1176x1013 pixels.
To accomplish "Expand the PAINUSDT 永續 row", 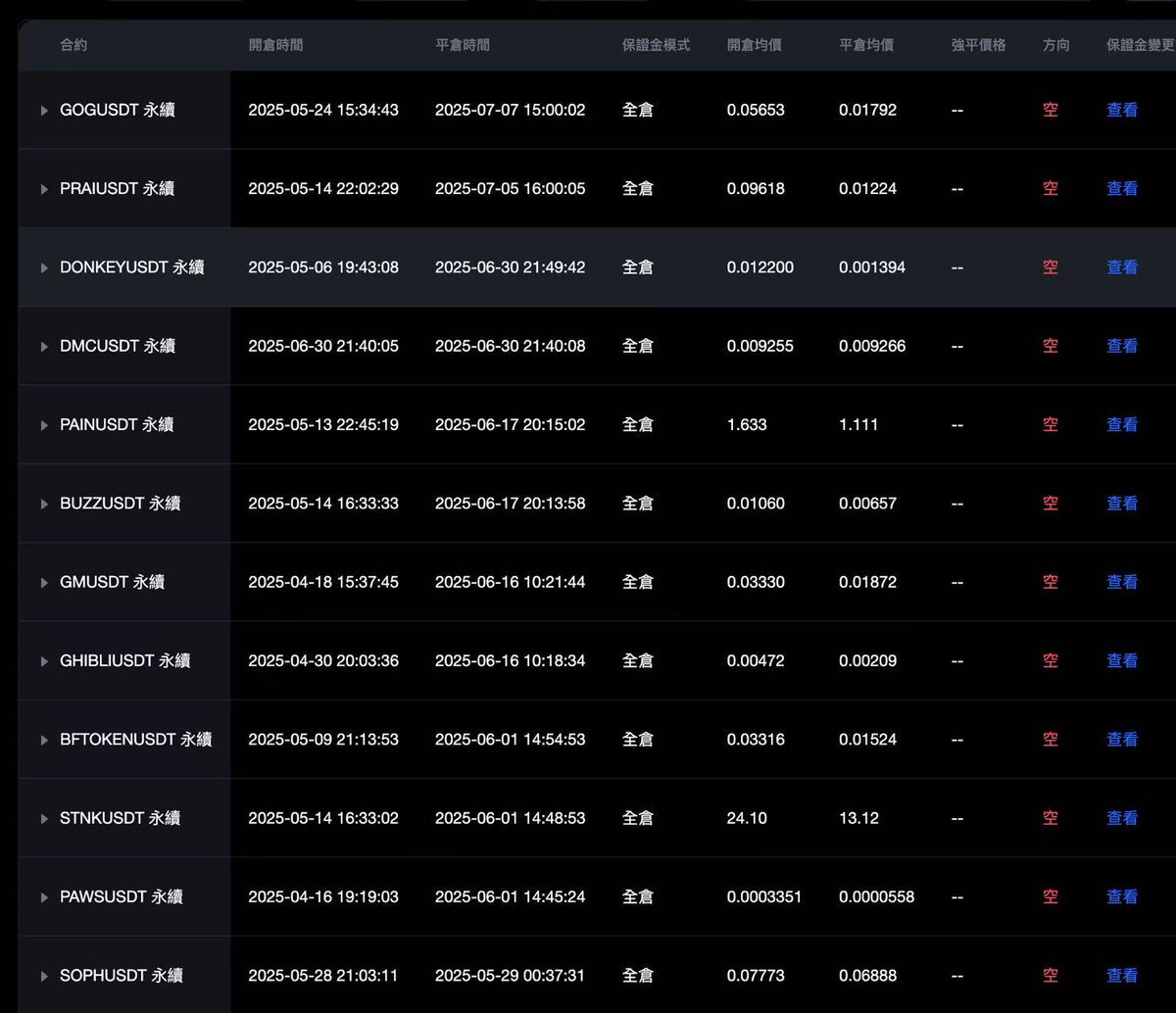I will pyautogui.click(x=44, y=425).
